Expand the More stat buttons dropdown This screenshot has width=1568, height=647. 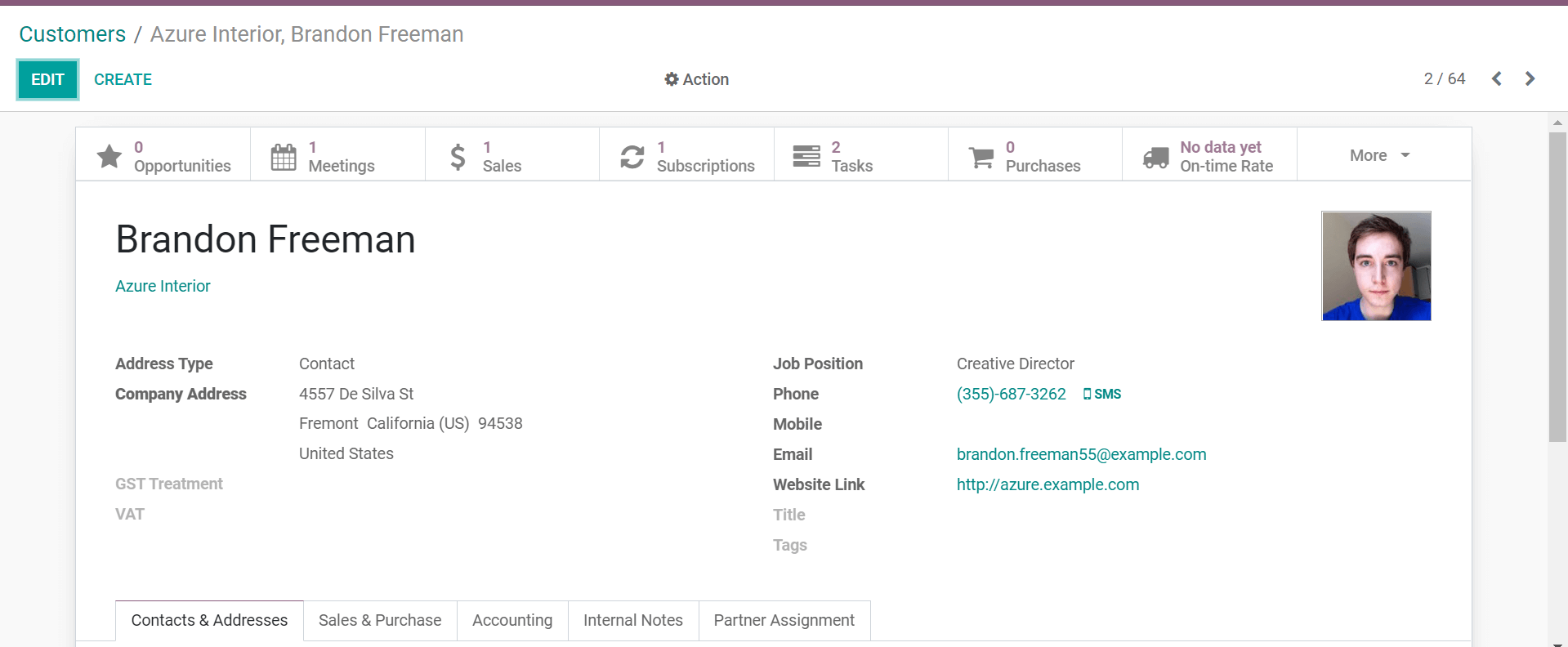point(1380,155)
